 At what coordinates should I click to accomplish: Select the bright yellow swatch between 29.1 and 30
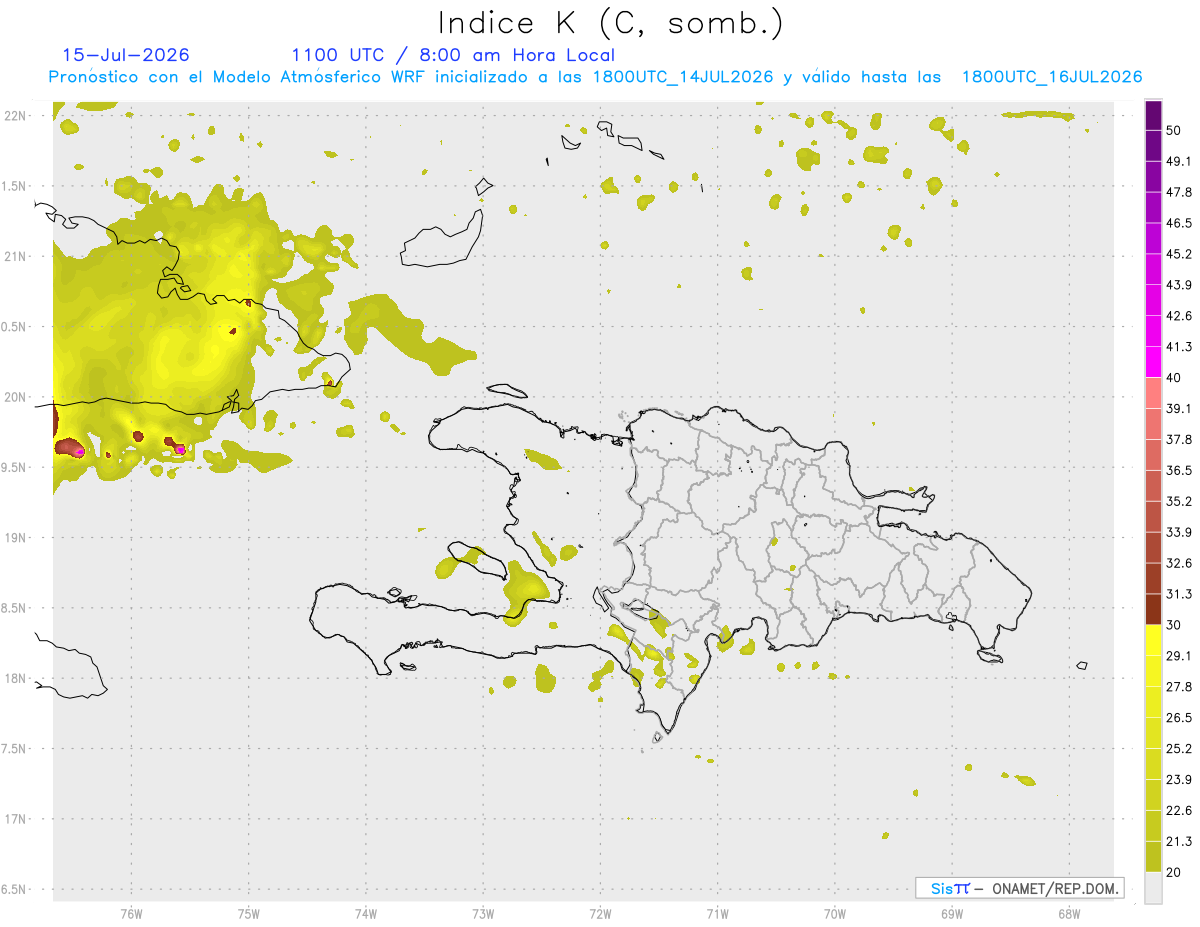[x=1154, y=640]
